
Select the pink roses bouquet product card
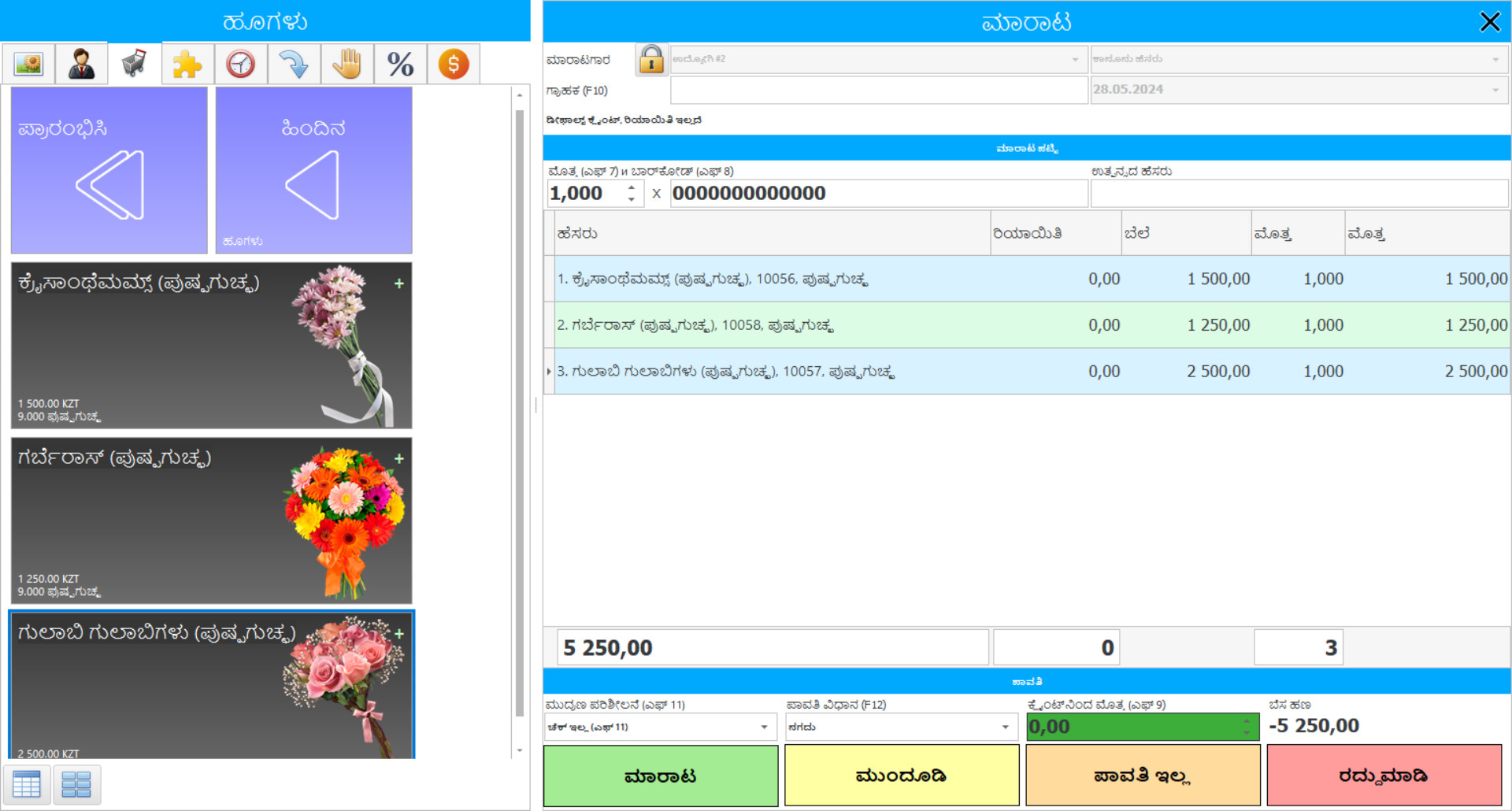[211, 685]
